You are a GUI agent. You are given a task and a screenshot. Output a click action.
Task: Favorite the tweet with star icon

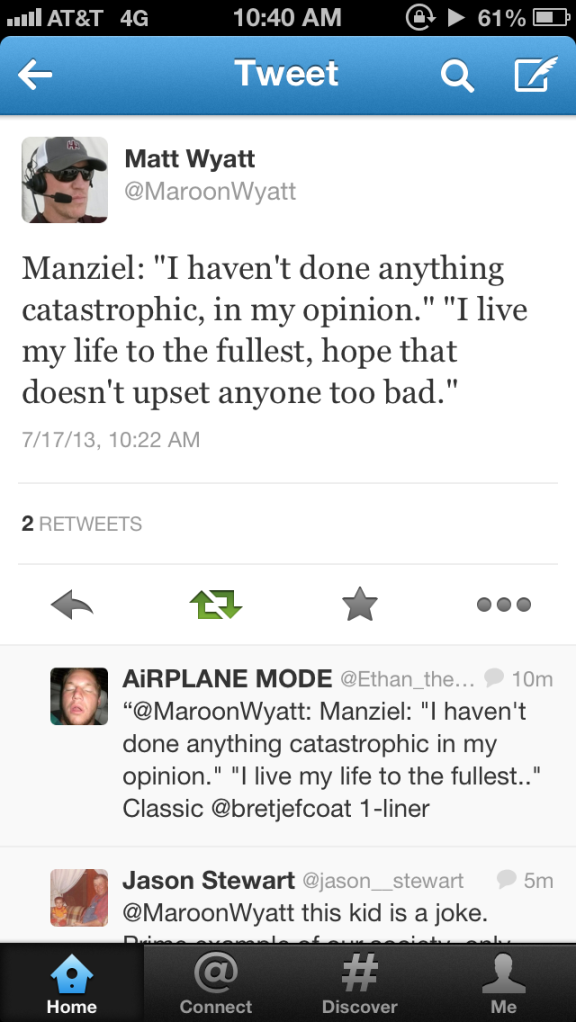(360, 605)
